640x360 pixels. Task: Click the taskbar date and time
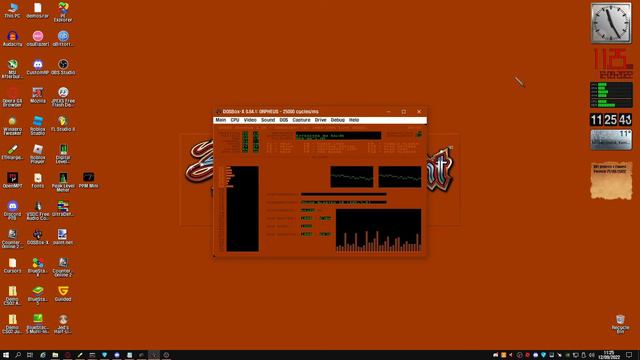click(609, 355)
